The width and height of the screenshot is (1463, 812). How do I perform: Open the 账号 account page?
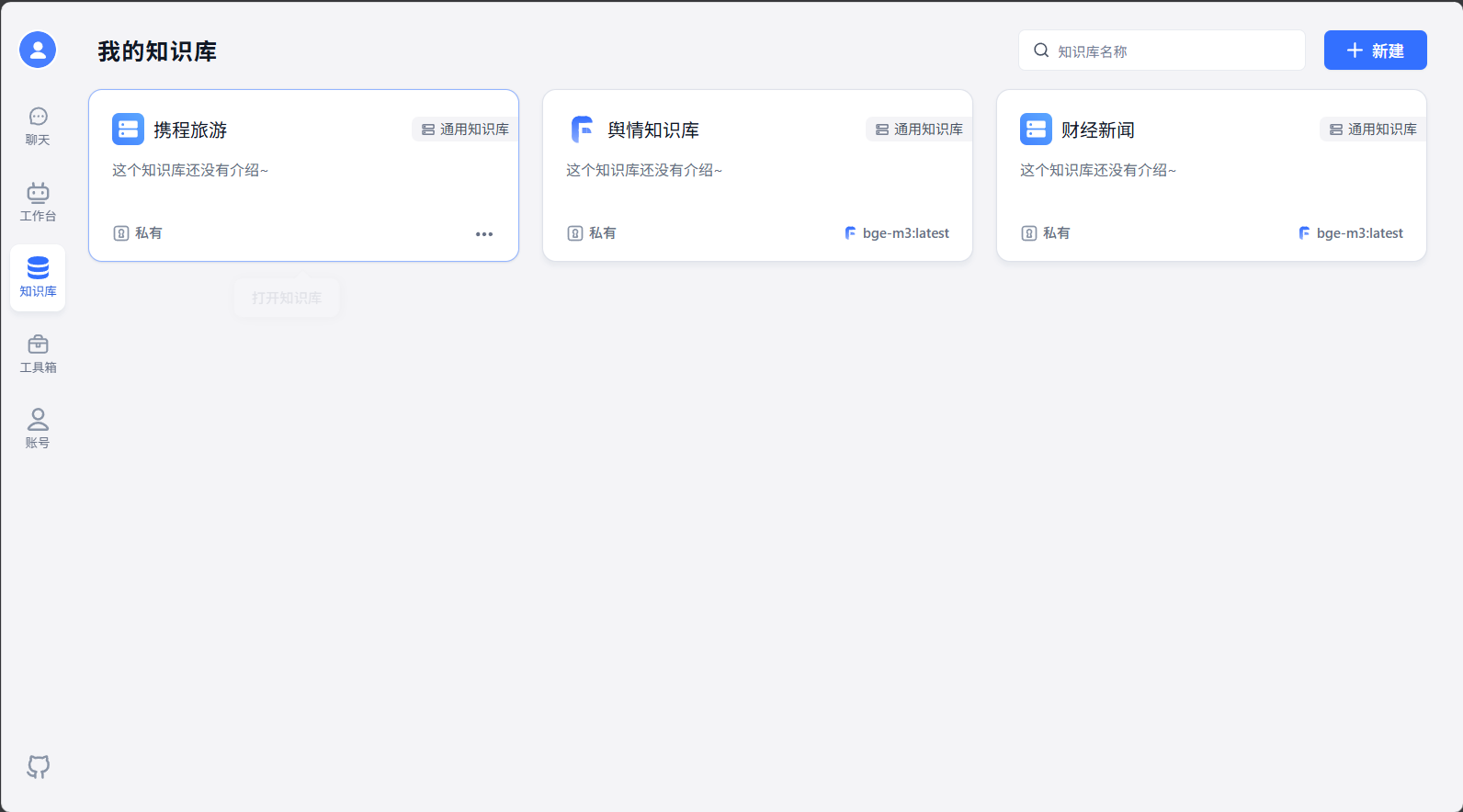[x=38, y=429]
